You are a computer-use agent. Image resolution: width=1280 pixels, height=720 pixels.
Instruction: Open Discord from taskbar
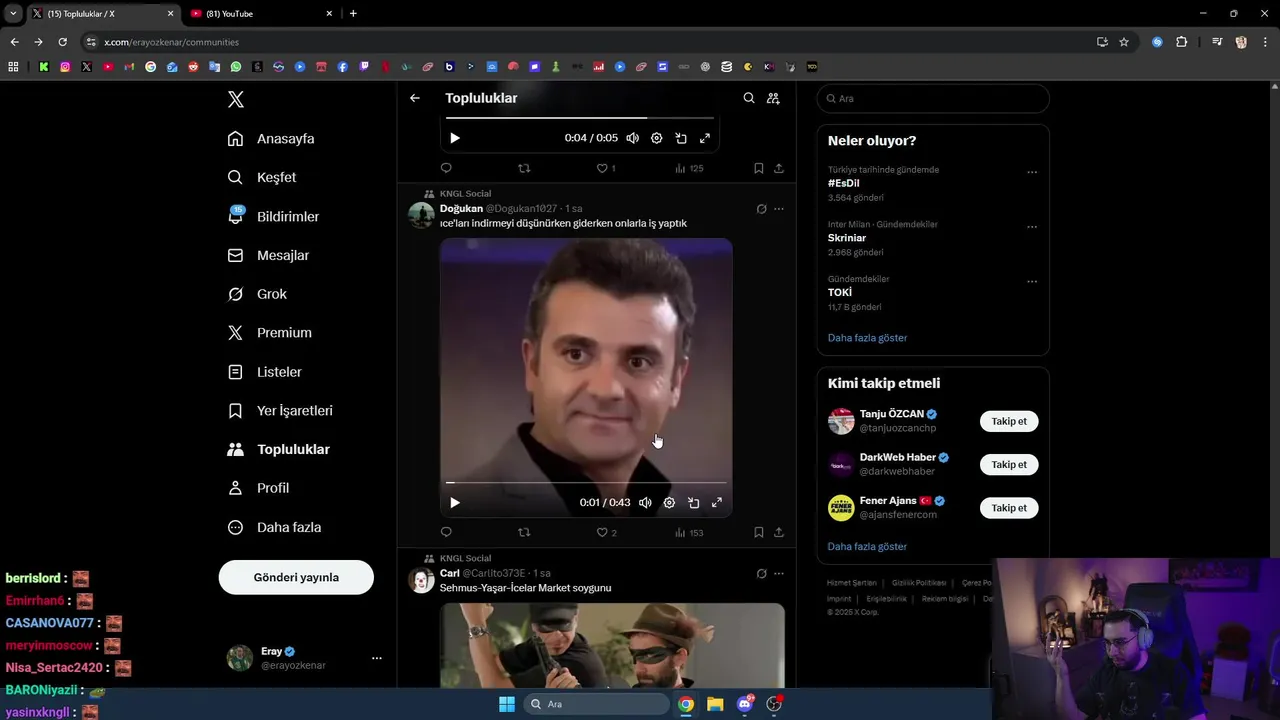tap(745, 704)
